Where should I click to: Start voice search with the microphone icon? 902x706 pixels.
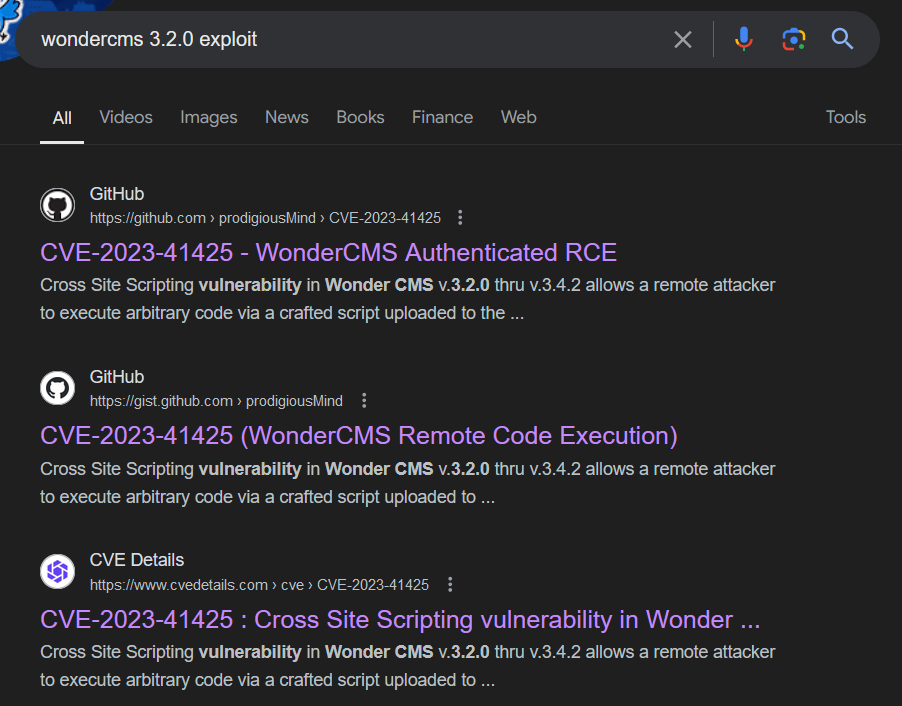744,39
